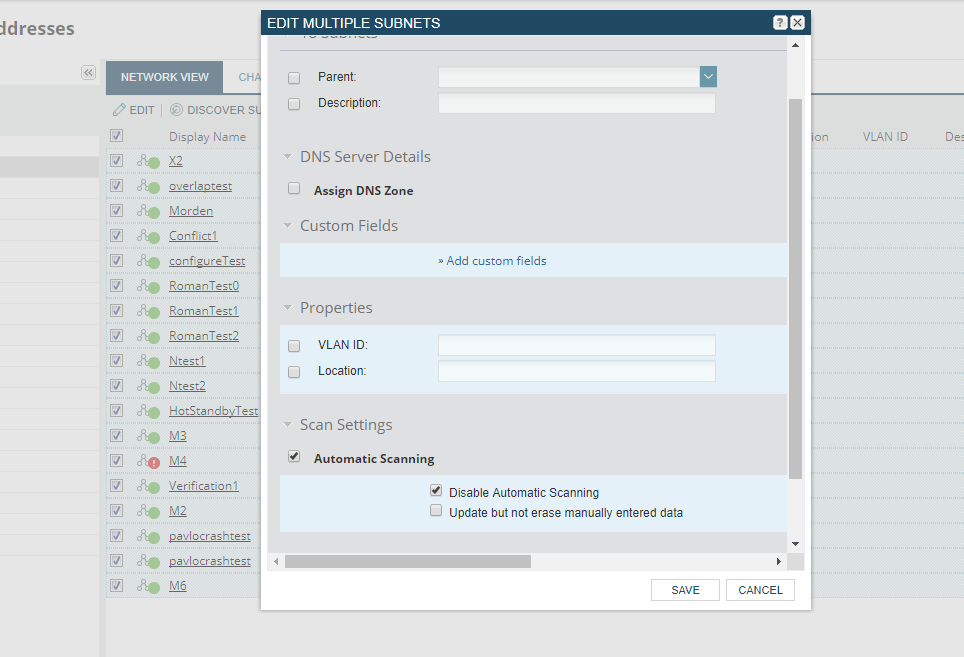Click the Edit pencil icon
This screenshot has width=964, height=657.
pos(119,110)
